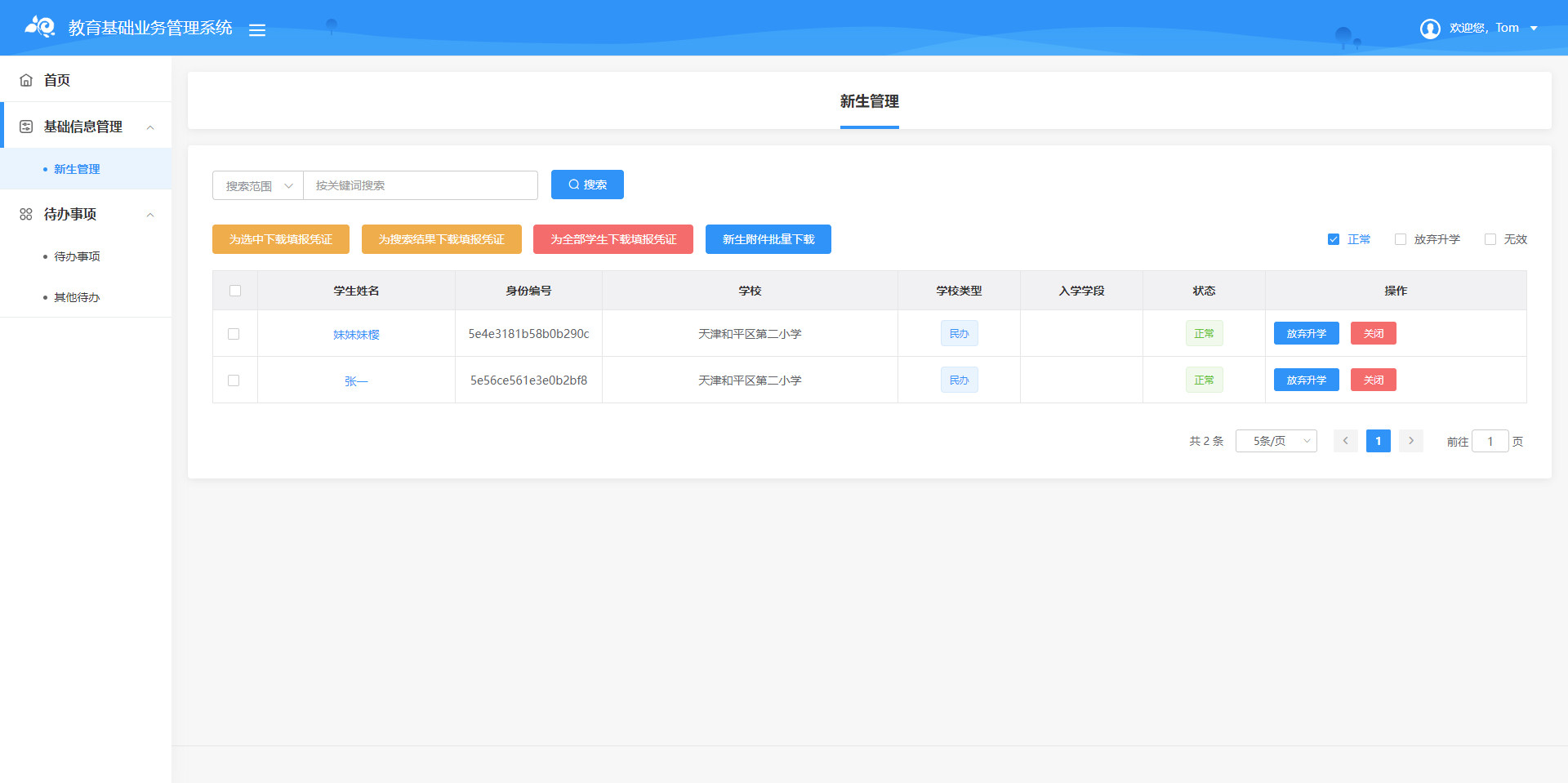Check the 无效 filter checkbox
The image size is (1568, 783).
coord(1490,239)
